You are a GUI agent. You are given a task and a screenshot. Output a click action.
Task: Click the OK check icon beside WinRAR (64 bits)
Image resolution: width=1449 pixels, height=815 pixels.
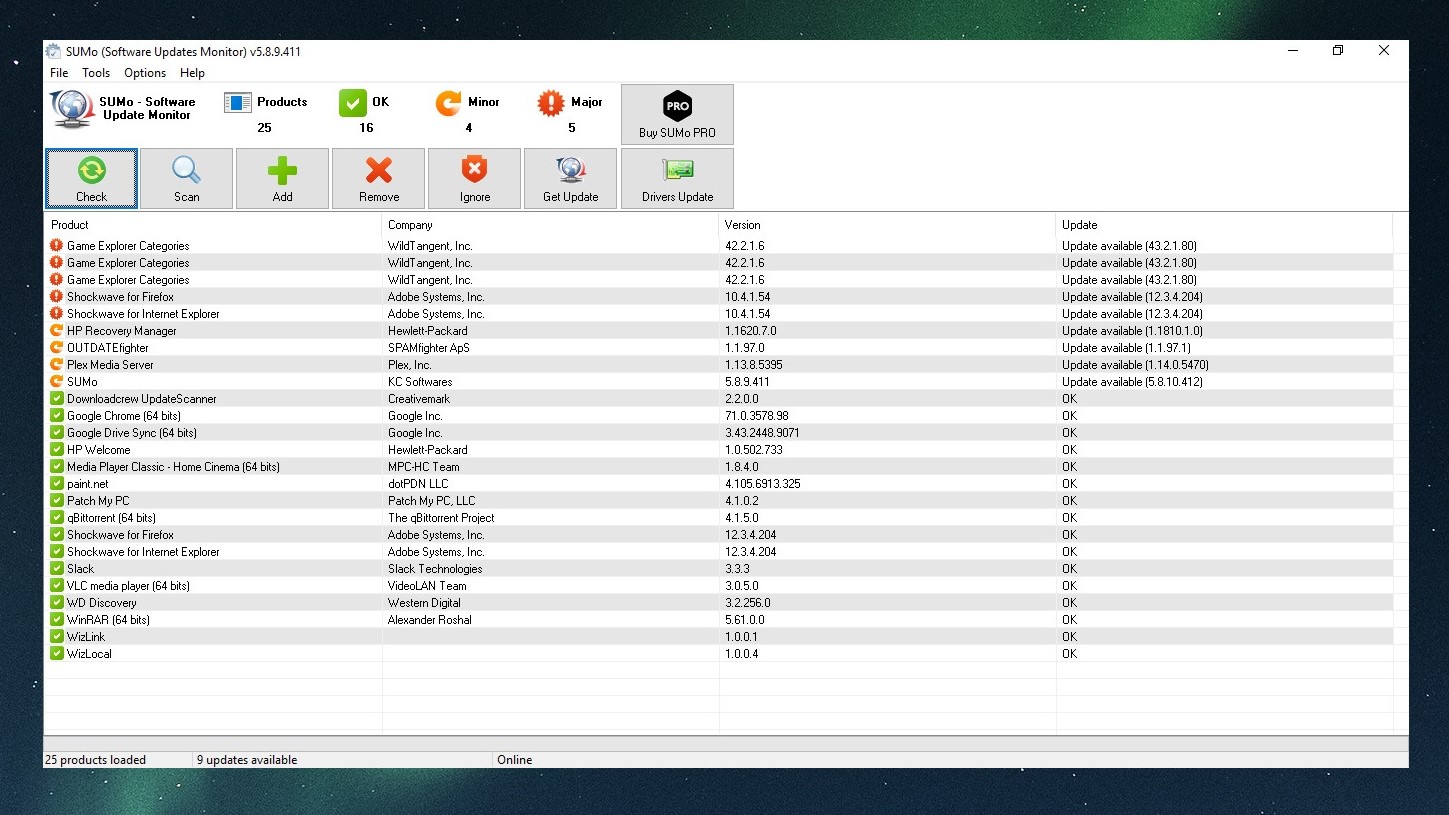(57, 620)
